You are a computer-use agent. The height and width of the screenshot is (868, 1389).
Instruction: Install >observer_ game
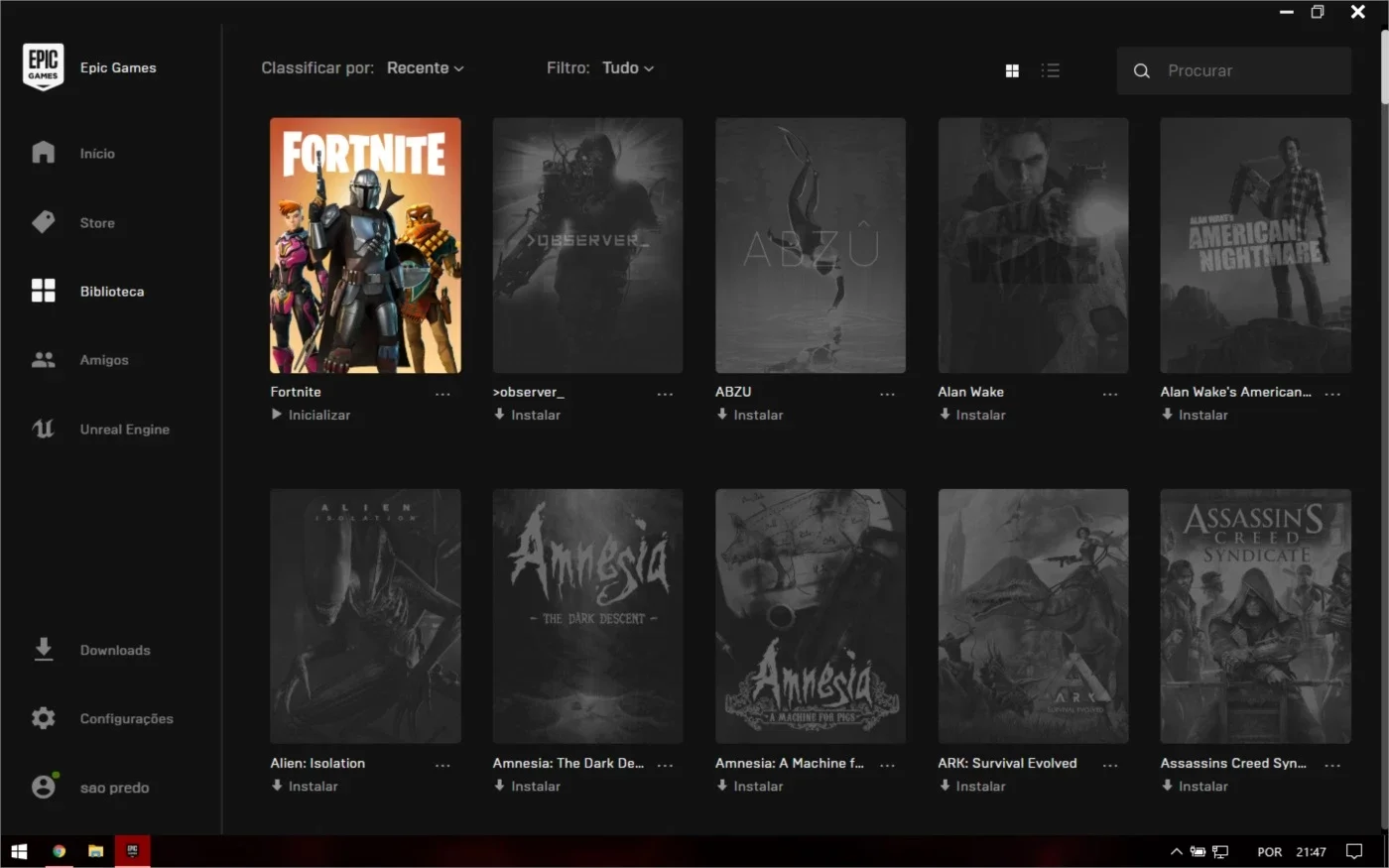coord(527,415)
